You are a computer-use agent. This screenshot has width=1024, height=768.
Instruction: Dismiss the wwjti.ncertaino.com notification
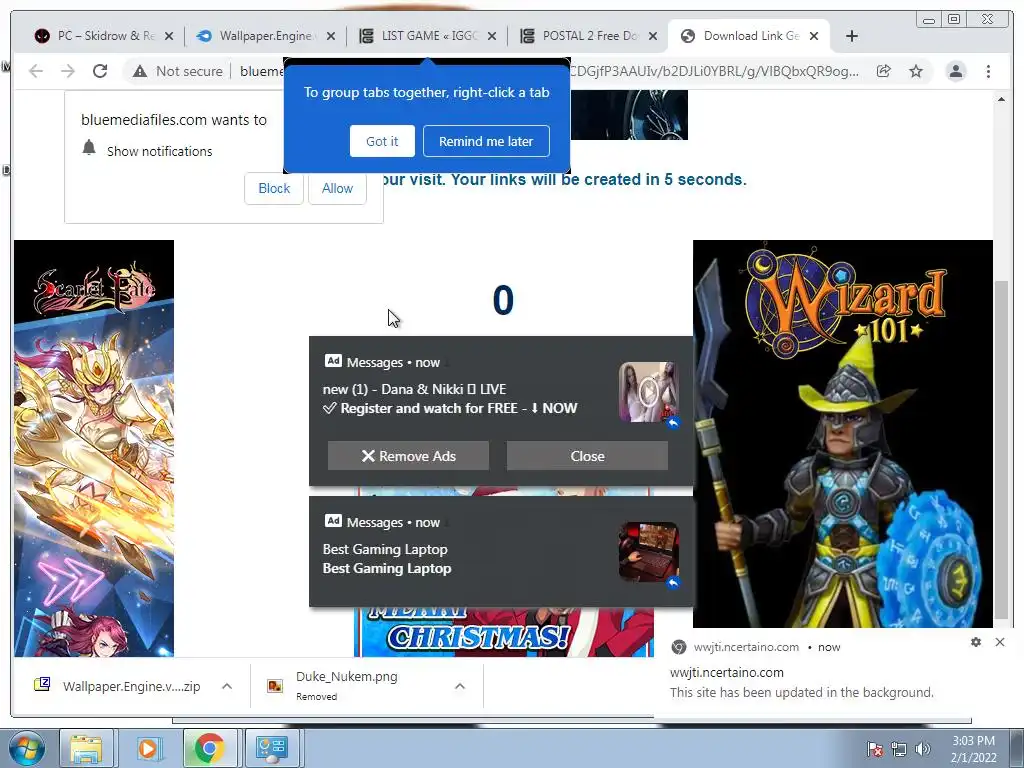[x=1000, y=642]
